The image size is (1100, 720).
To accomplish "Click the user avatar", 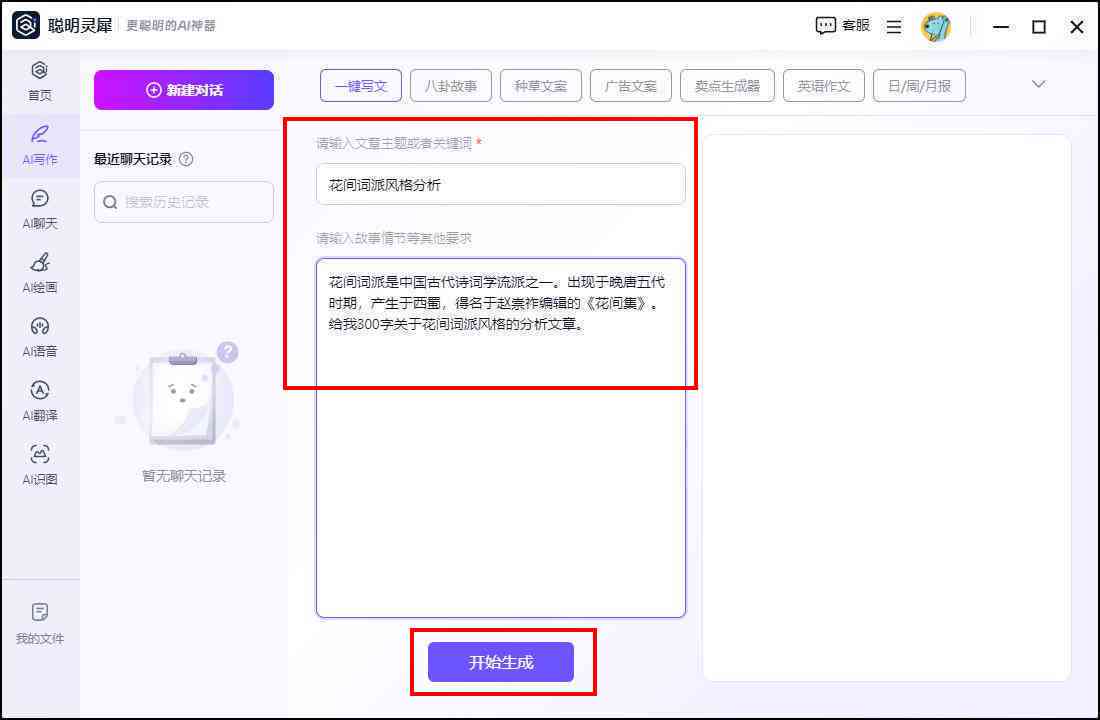I will (936, 27).
